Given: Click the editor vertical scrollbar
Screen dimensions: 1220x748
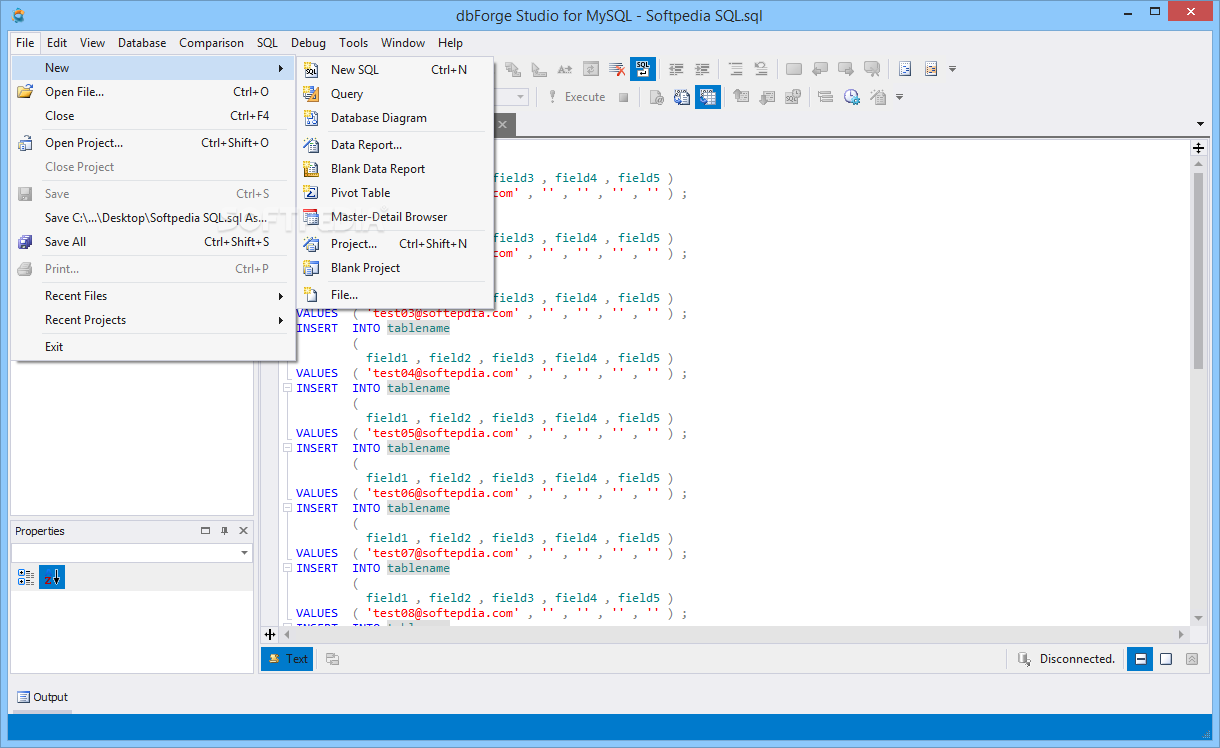Looking at the screenshot, I should click(x=1198, y=270).
